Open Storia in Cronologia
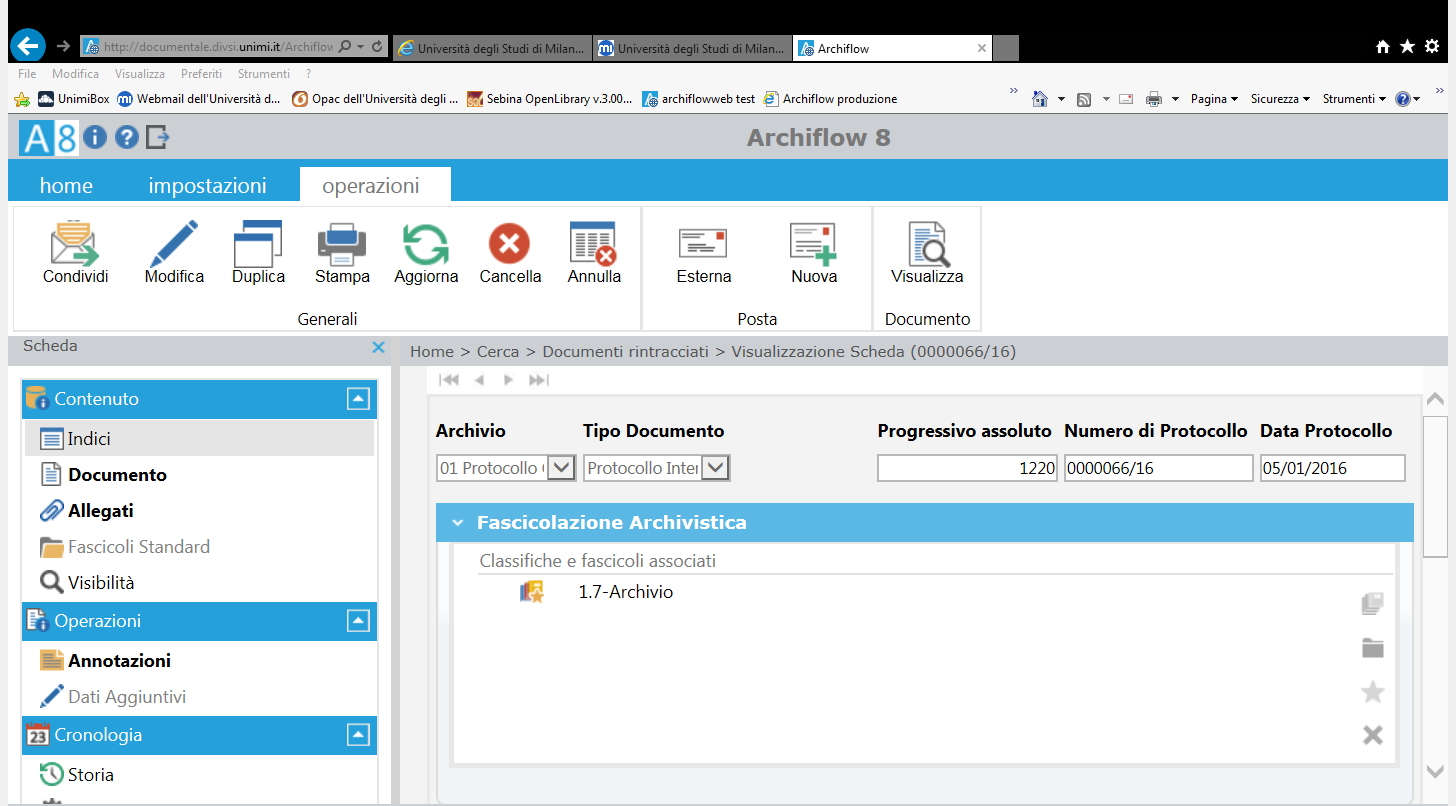Image resolution: width=1456 pixels, height=806 pixels. pos(91,775)
